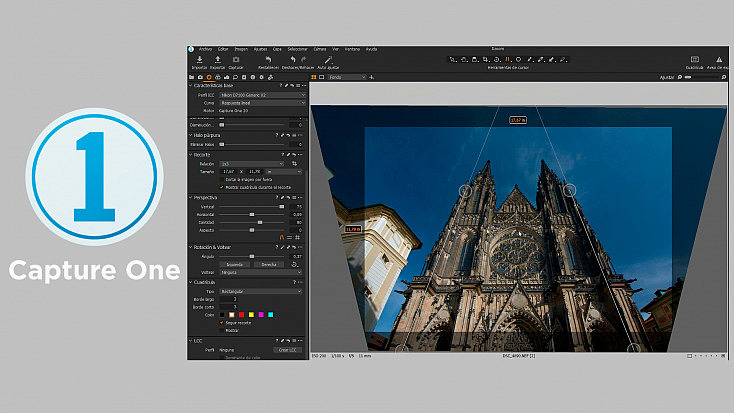
Task: Adjust the Ángulo rotation slider
Action: (252, 257)
